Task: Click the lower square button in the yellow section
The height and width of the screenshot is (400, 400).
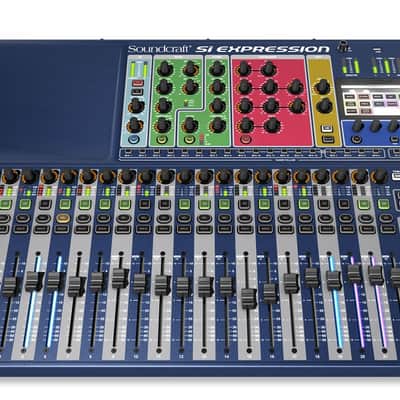Action: 327,139
